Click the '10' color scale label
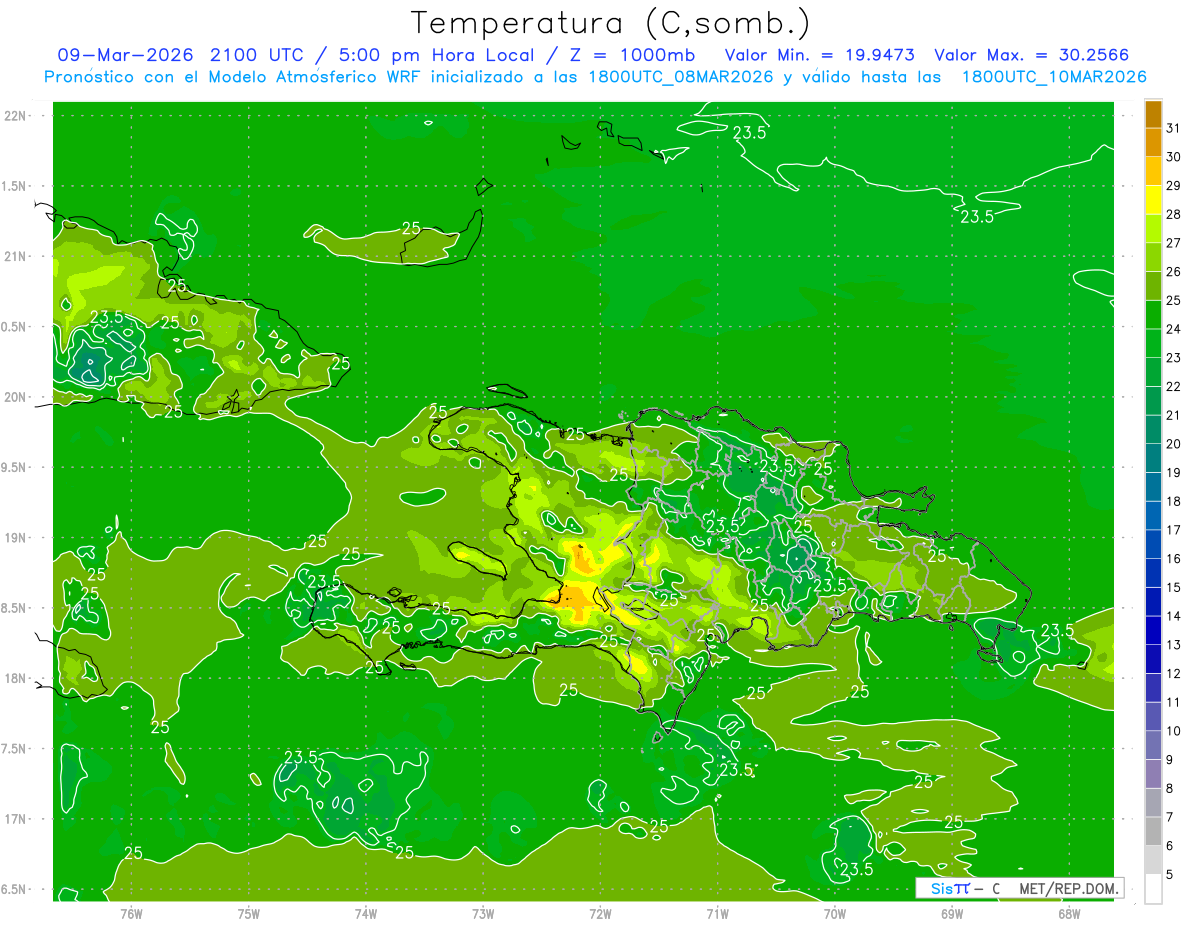The image size is (1200, 927). click(x=1173, y=731)
